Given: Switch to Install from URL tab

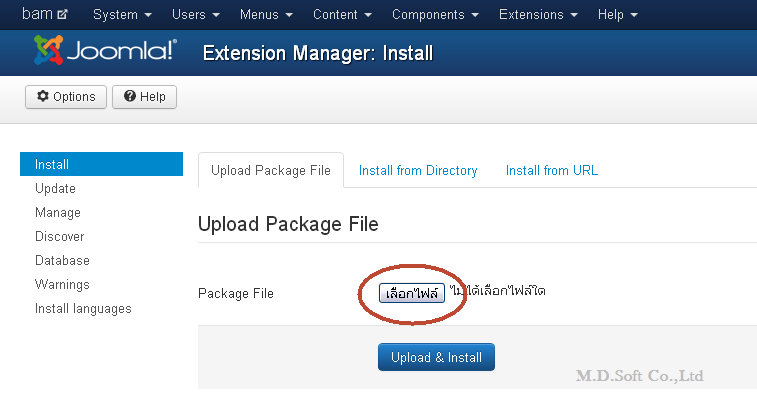Looking at the screenshot, I should pos(551,170).
